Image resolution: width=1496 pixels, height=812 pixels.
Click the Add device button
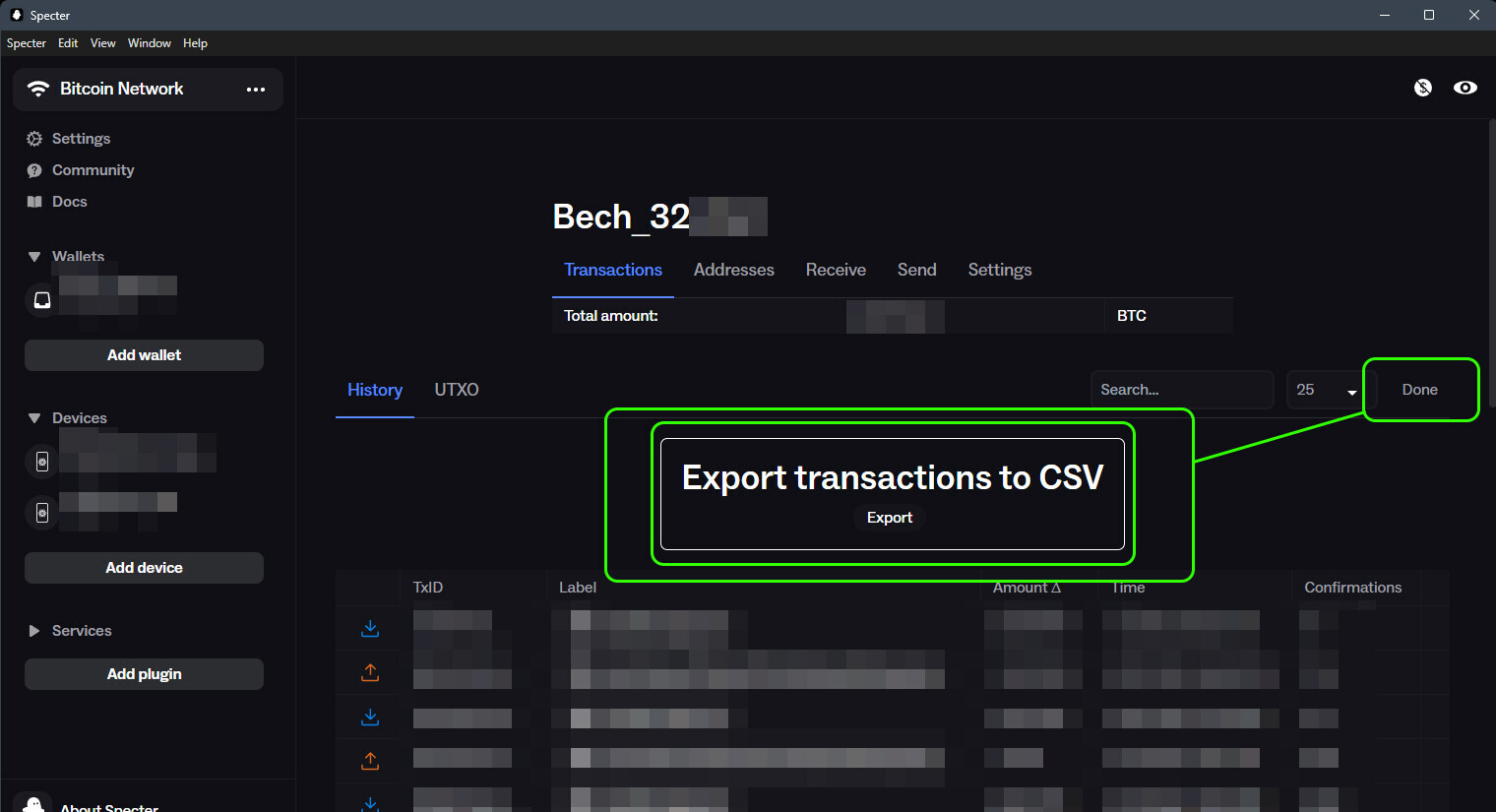click(x=144, y=568)
